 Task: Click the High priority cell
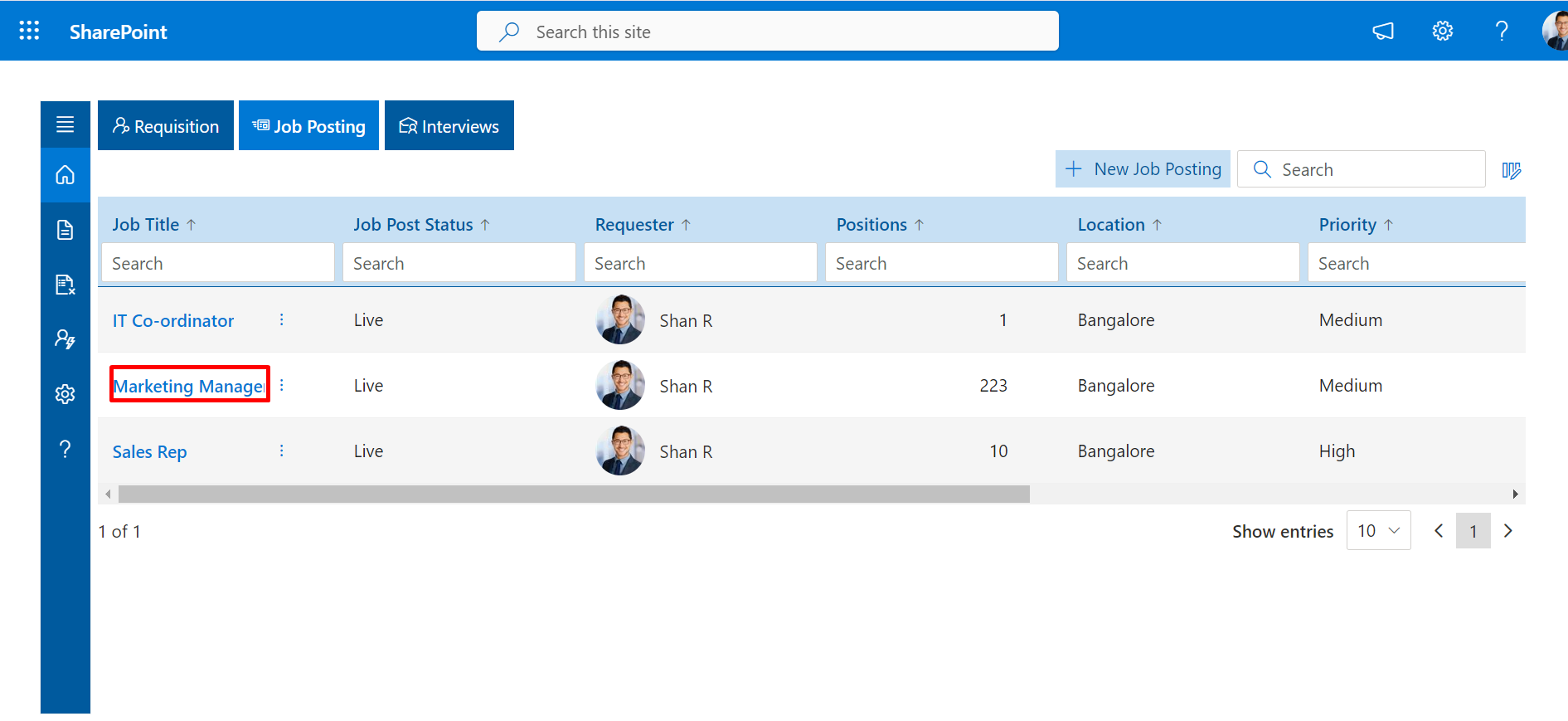pyautogui.click(x=1337, y=451)
